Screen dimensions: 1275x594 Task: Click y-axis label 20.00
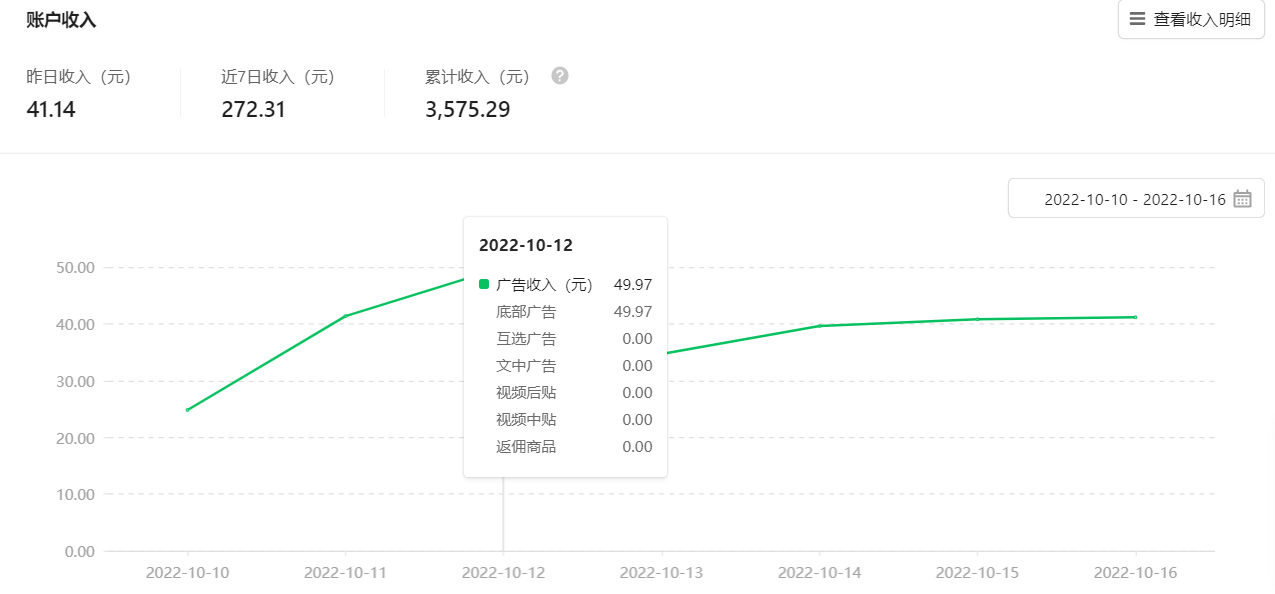pyautogui.click(x=75, y=438)
